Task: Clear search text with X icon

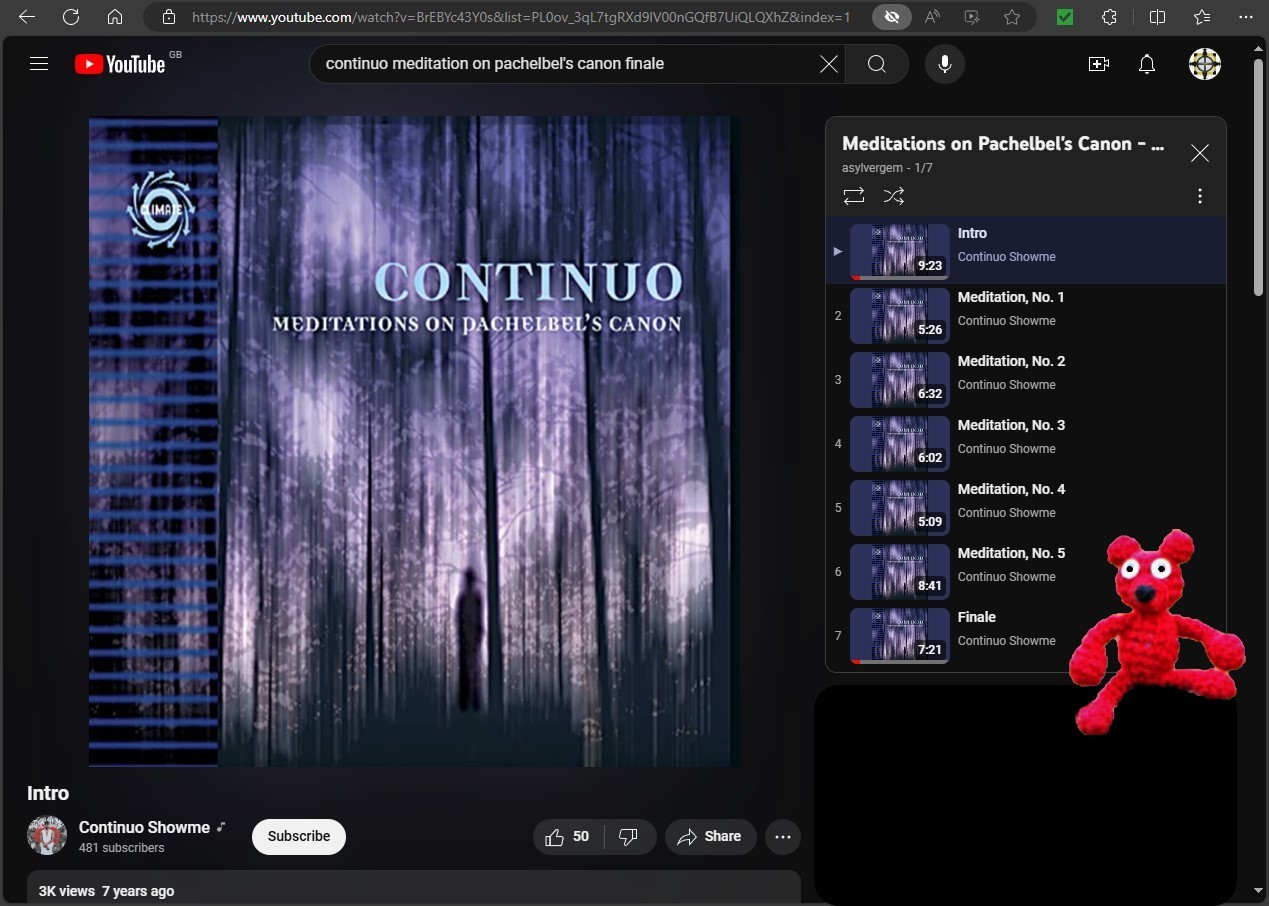Action: (829, 64)
